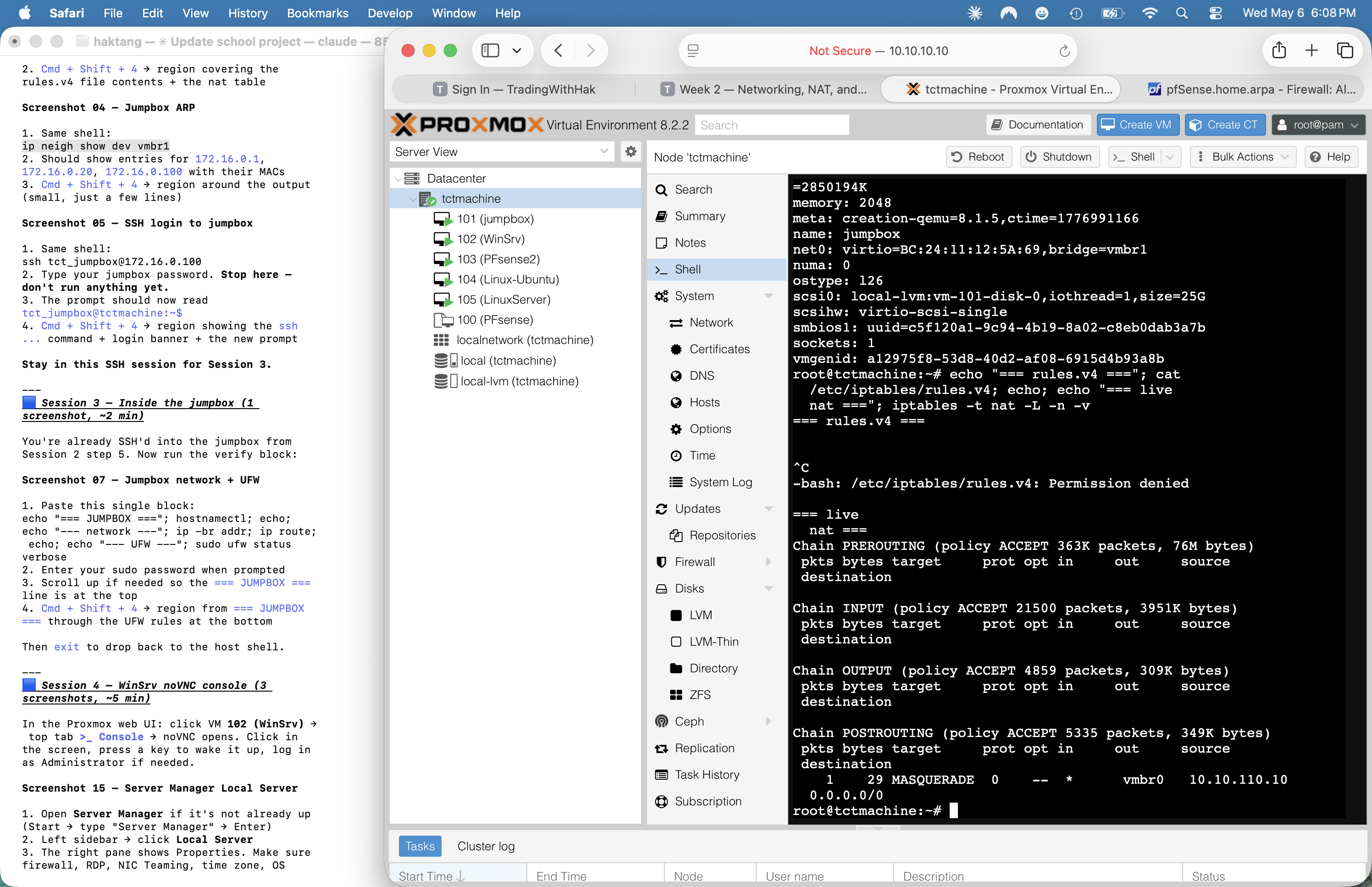Screen dimensions: 1372x887
Task: Reload the page using the refresh icon
Action: [x=1065, y=51]
